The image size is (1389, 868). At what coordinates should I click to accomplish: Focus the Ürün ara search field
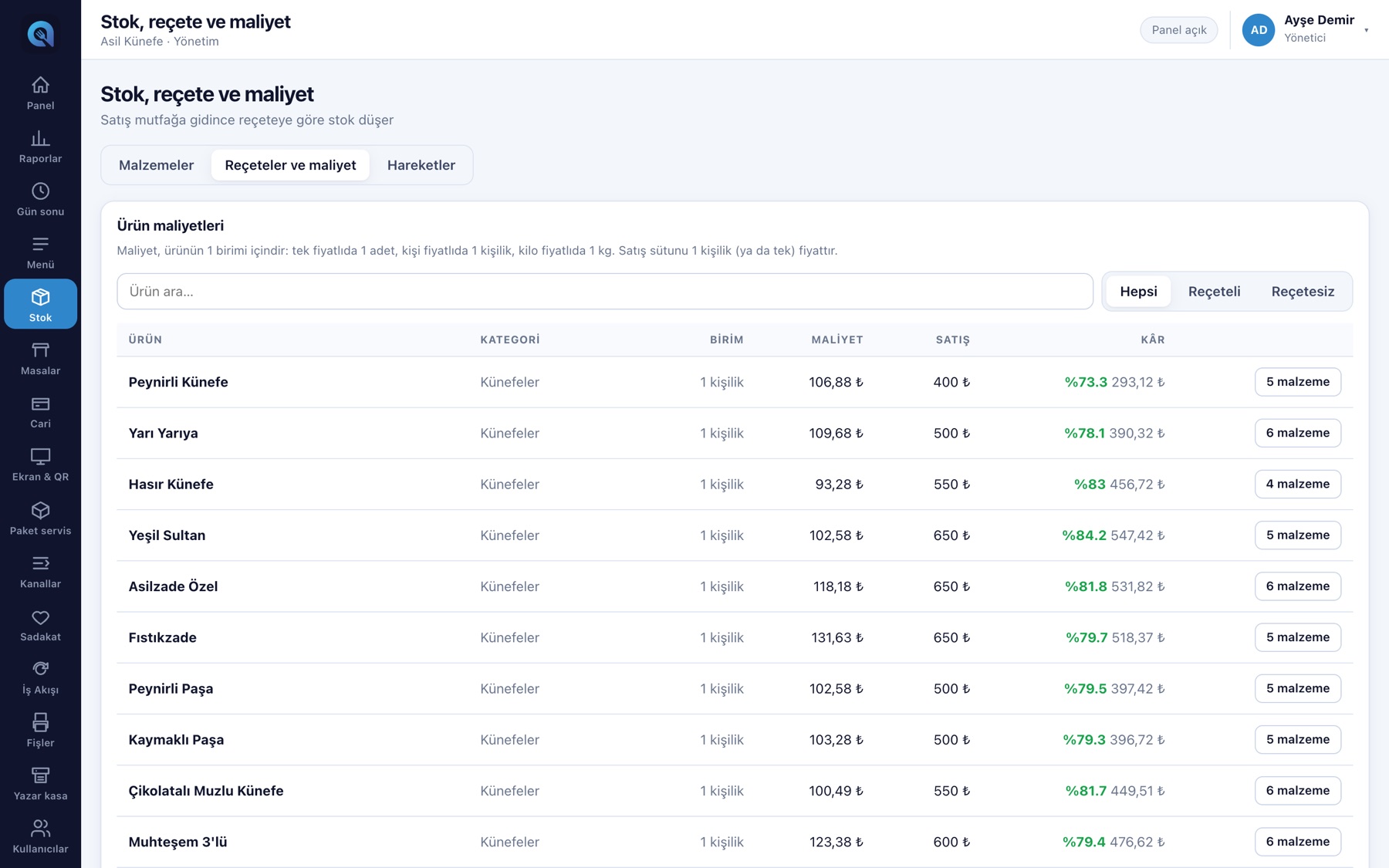pos(605,292)
